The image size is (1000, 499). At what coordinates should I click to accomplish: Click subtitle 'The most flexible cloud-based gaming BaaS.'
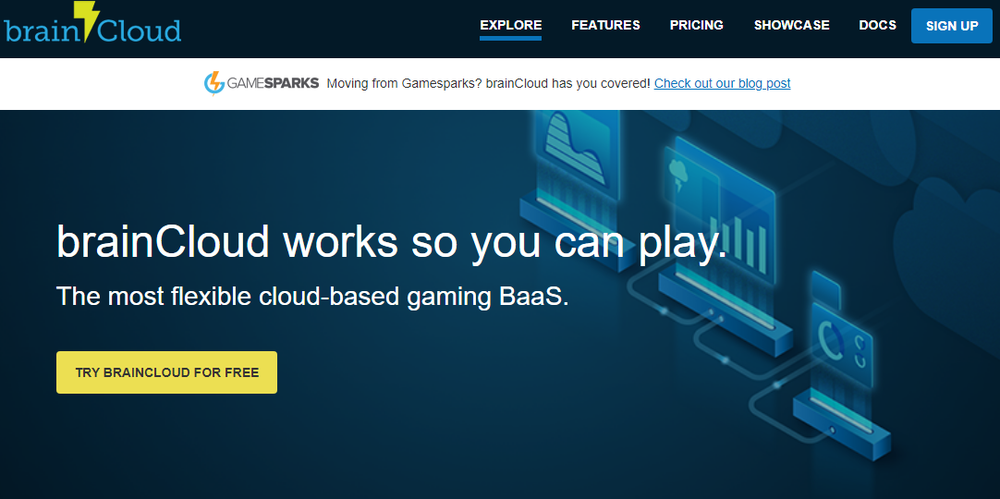click(312, 297)
